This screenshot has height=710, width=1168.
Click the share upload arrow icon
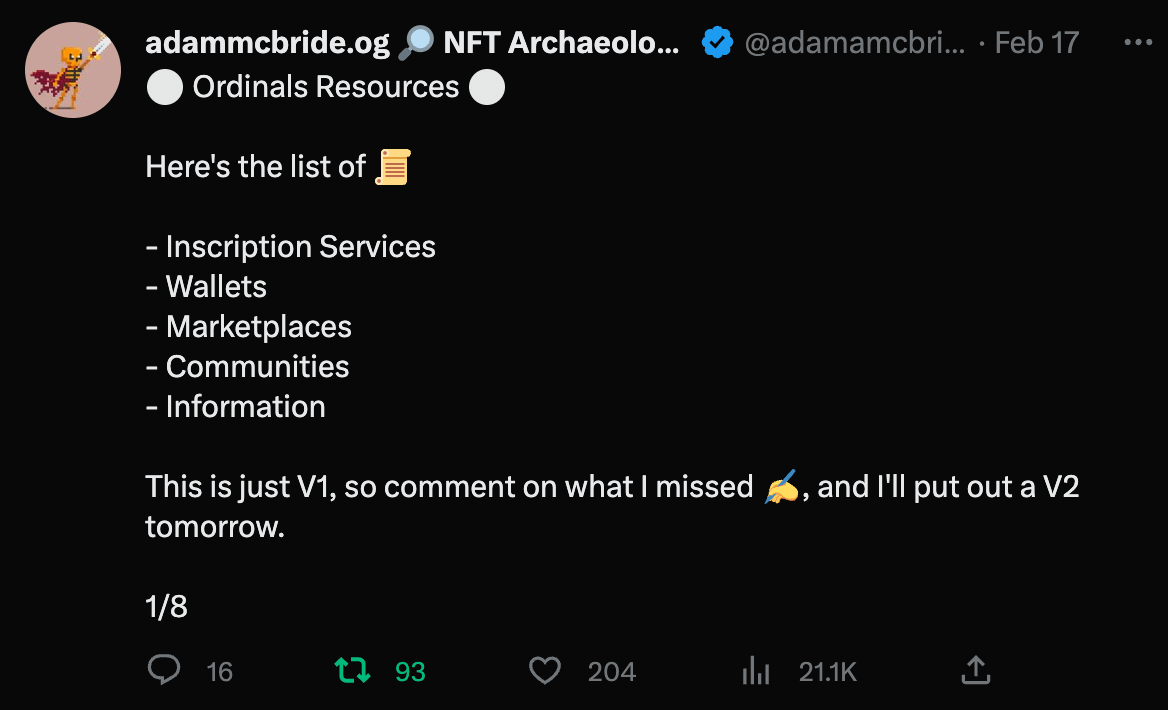(x=975, y=670)
